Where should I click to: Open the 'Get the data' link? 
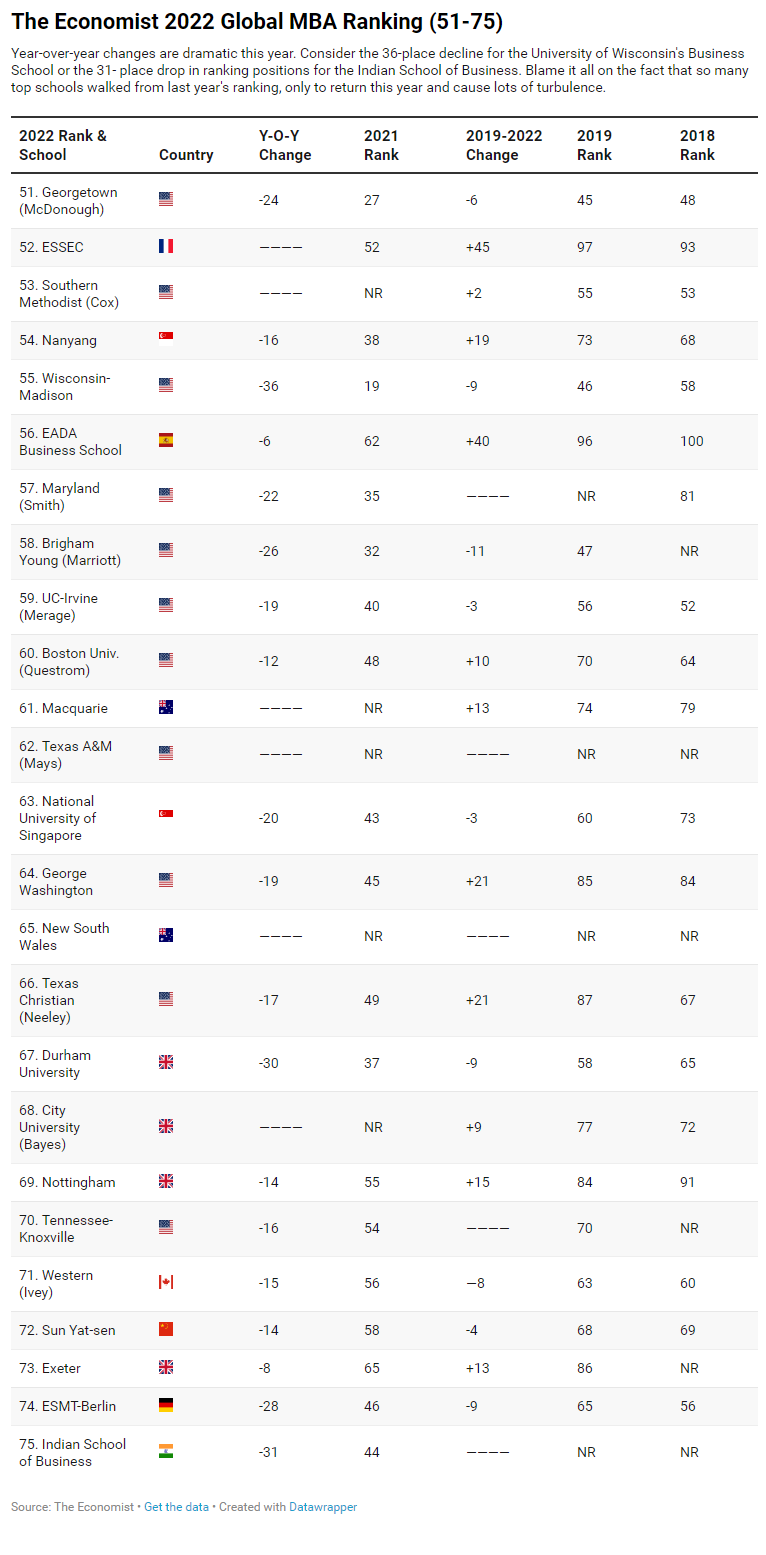176,1507
